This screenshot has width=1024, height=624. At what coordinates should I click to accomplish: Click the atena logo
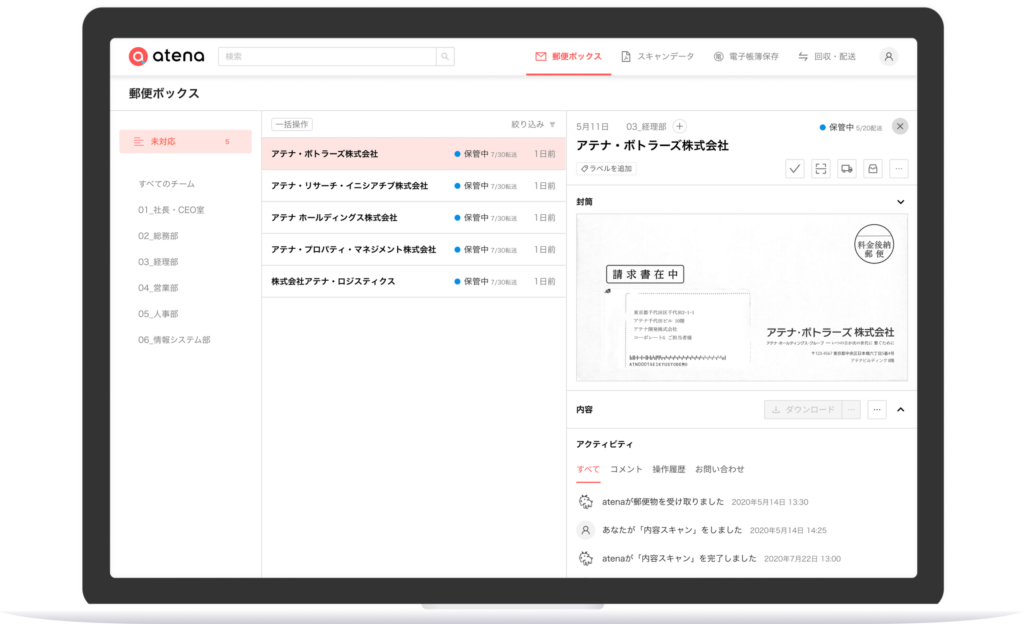pyautogui.click(x=166, y=57)
